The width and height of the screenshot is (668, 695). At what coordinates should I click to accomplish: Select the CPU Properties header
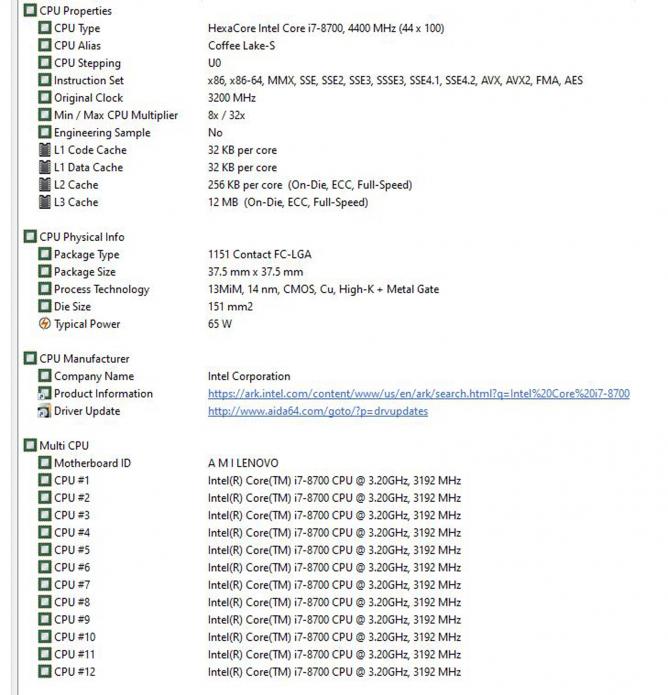pyautogui.click(x=76, y=11)
